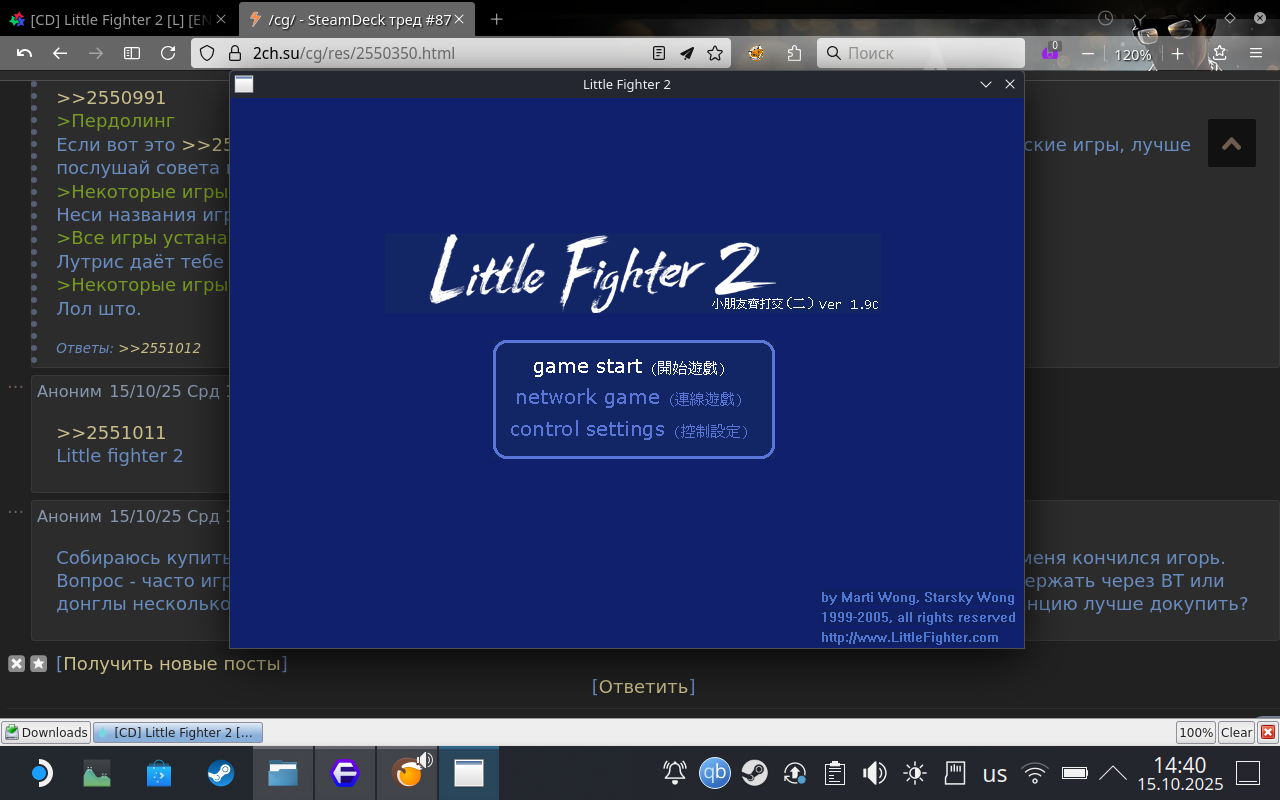1280x800 pixels.
Task: Close the '[CD] Little Fighter 2' browser tab
Action: click(222, 19)
